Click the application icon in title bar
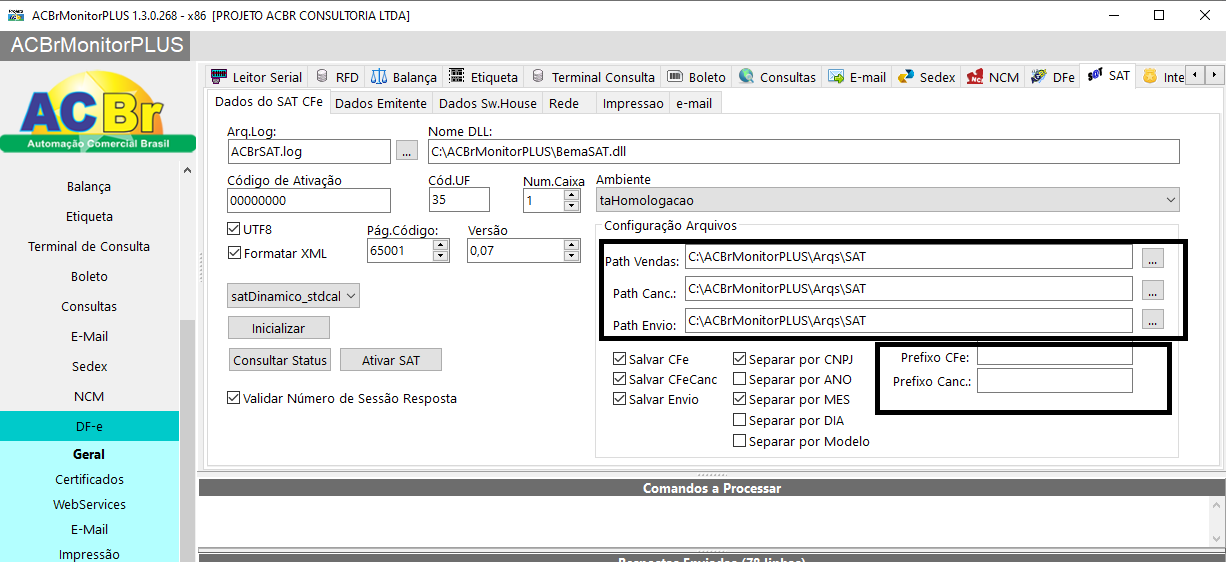The width and height of the screenshot is (1226, 562). 15,15
